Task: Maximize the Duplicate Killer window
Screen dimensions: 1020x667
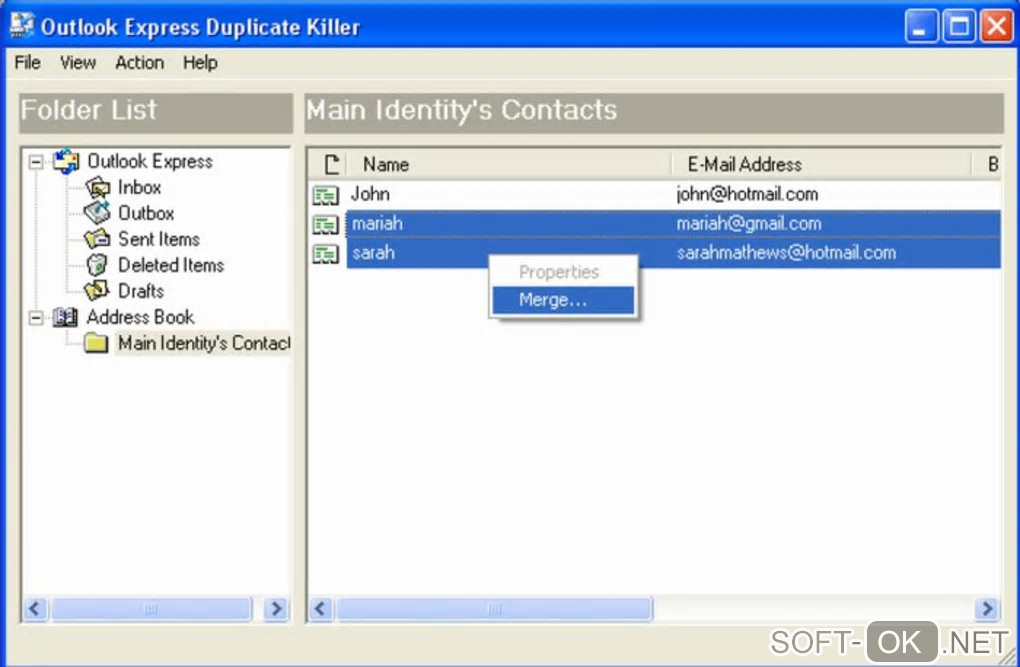Action: [959, 26]
